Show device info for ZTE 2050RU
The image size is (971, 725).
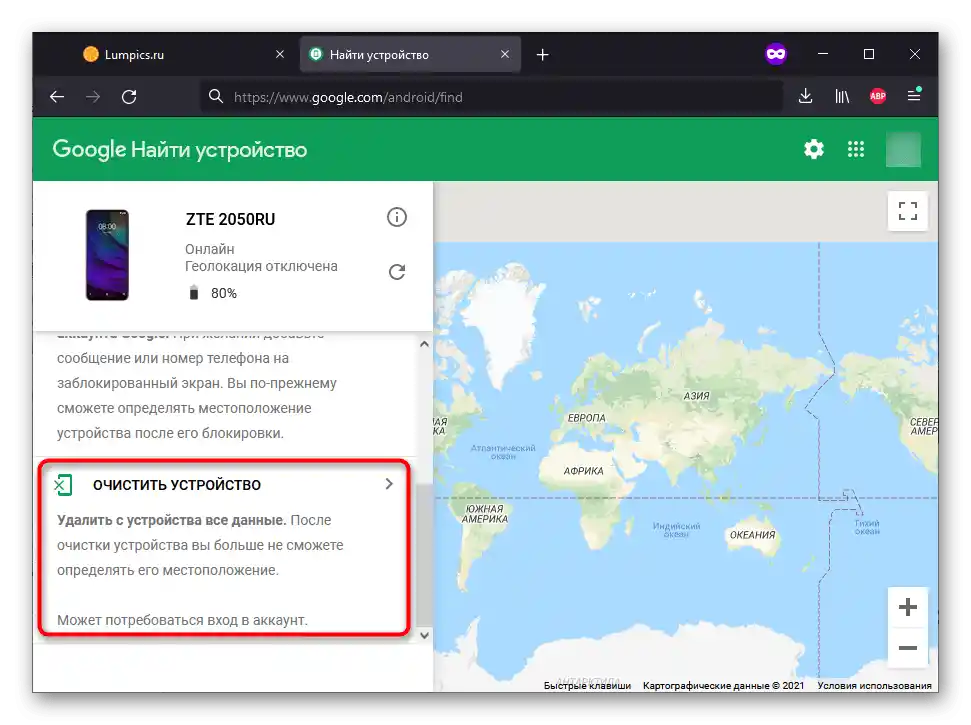397,217
